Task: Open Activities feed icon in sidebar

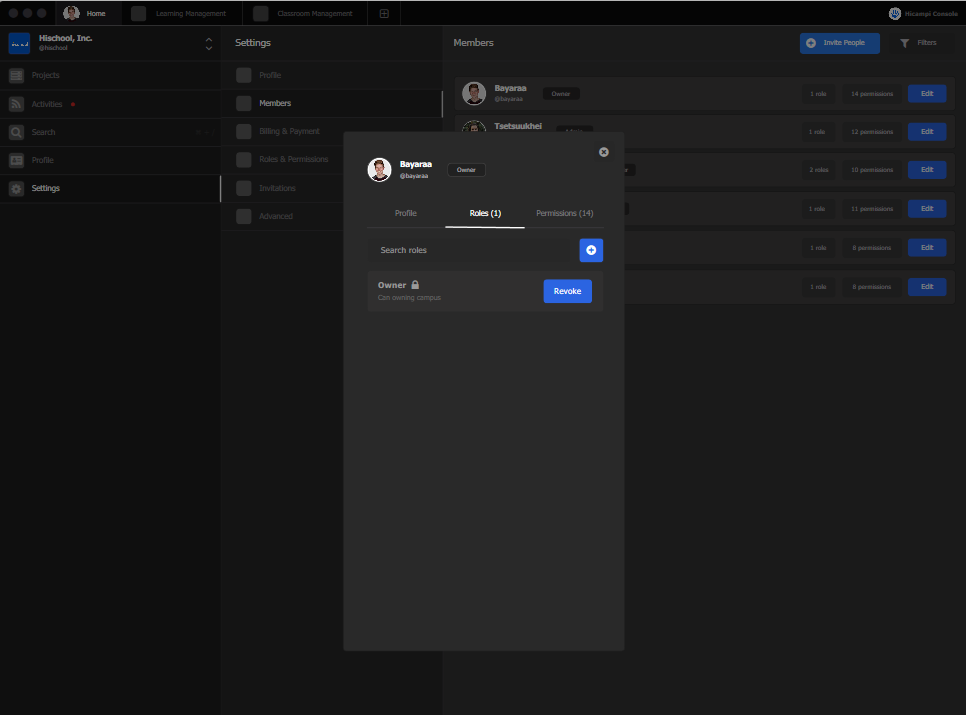Action: coord(16,104)
